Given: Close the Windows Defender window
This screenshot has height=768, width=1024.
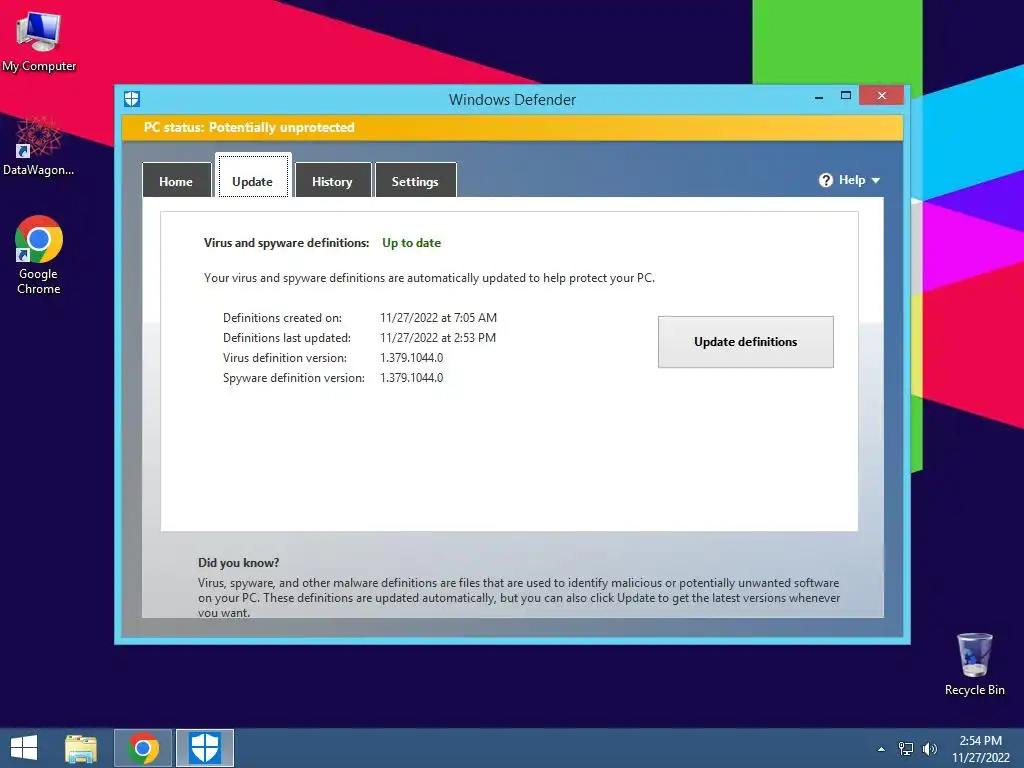Looking at the screenshot, I should [x=882, y=96].
